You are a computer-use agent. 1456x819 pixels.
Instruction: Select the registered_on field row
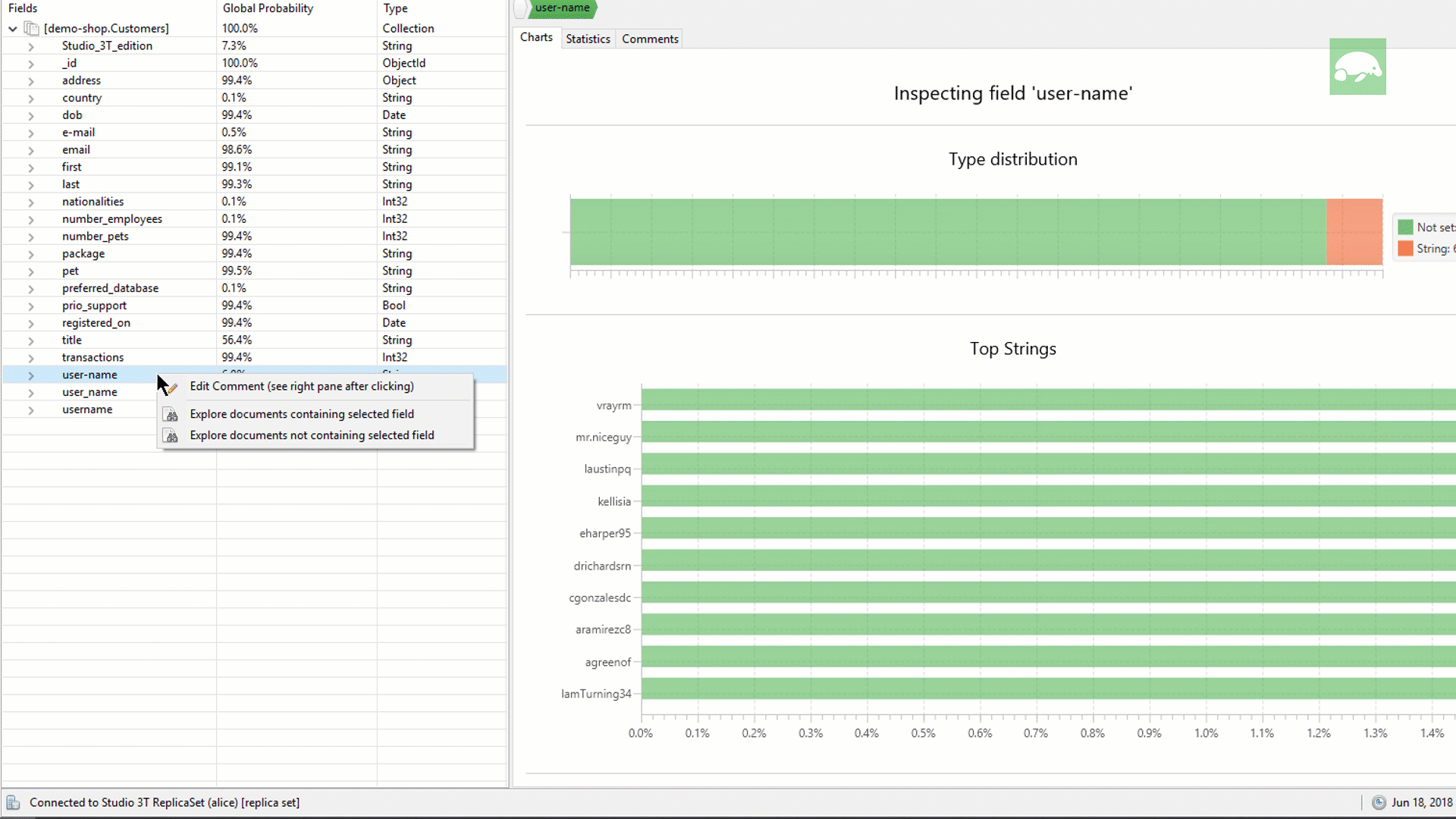click(x=254, y=323)
